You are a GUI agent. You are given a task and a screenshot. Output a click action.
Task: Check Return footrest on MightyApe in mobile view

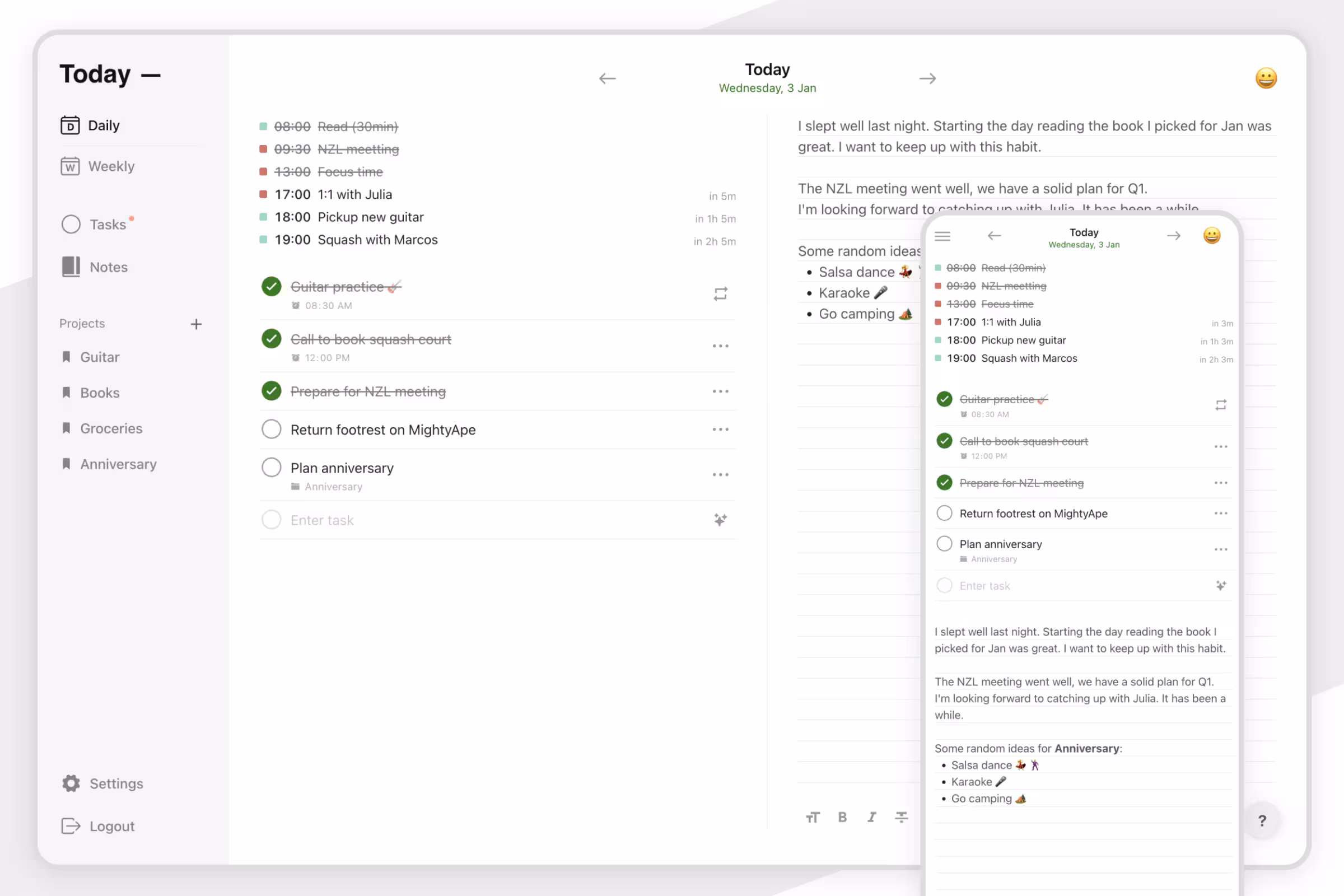coord(945,513)
